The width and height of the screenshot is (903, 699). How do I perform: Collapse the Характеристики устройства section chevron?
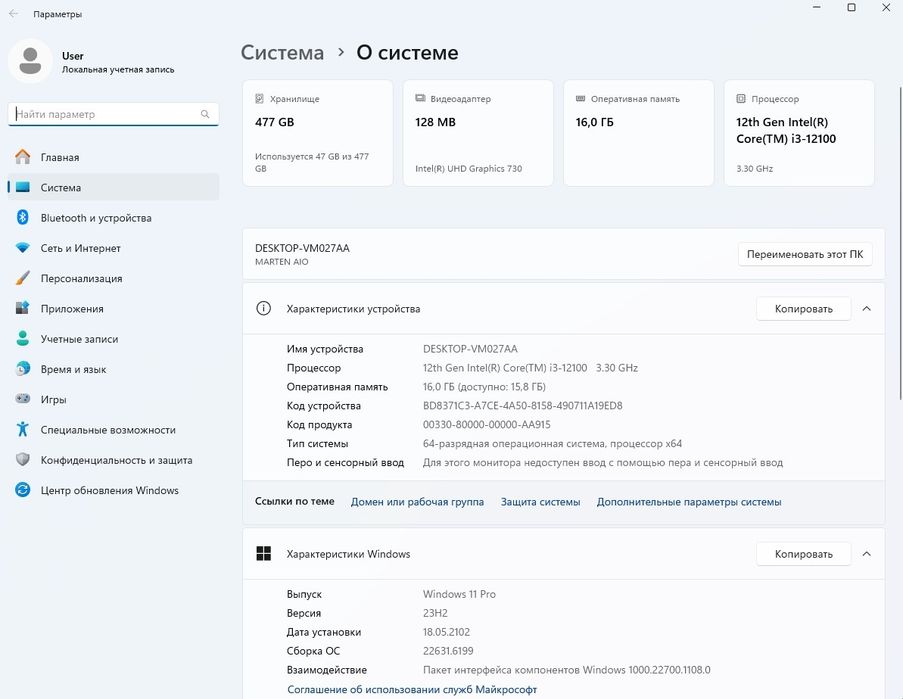click(866, 309)
